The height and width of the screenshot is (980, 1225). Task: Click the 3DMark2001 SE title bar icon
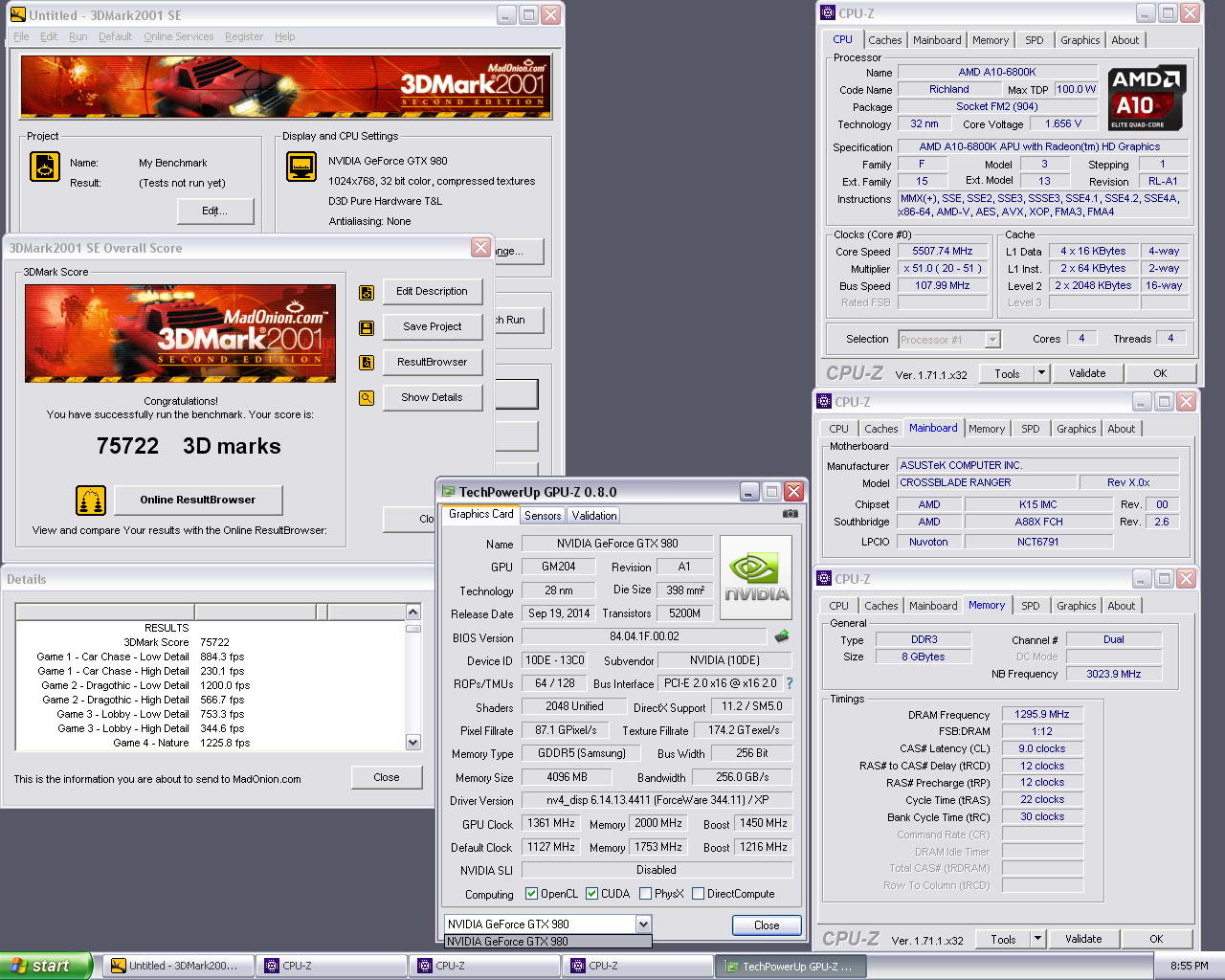click(17, 15)
